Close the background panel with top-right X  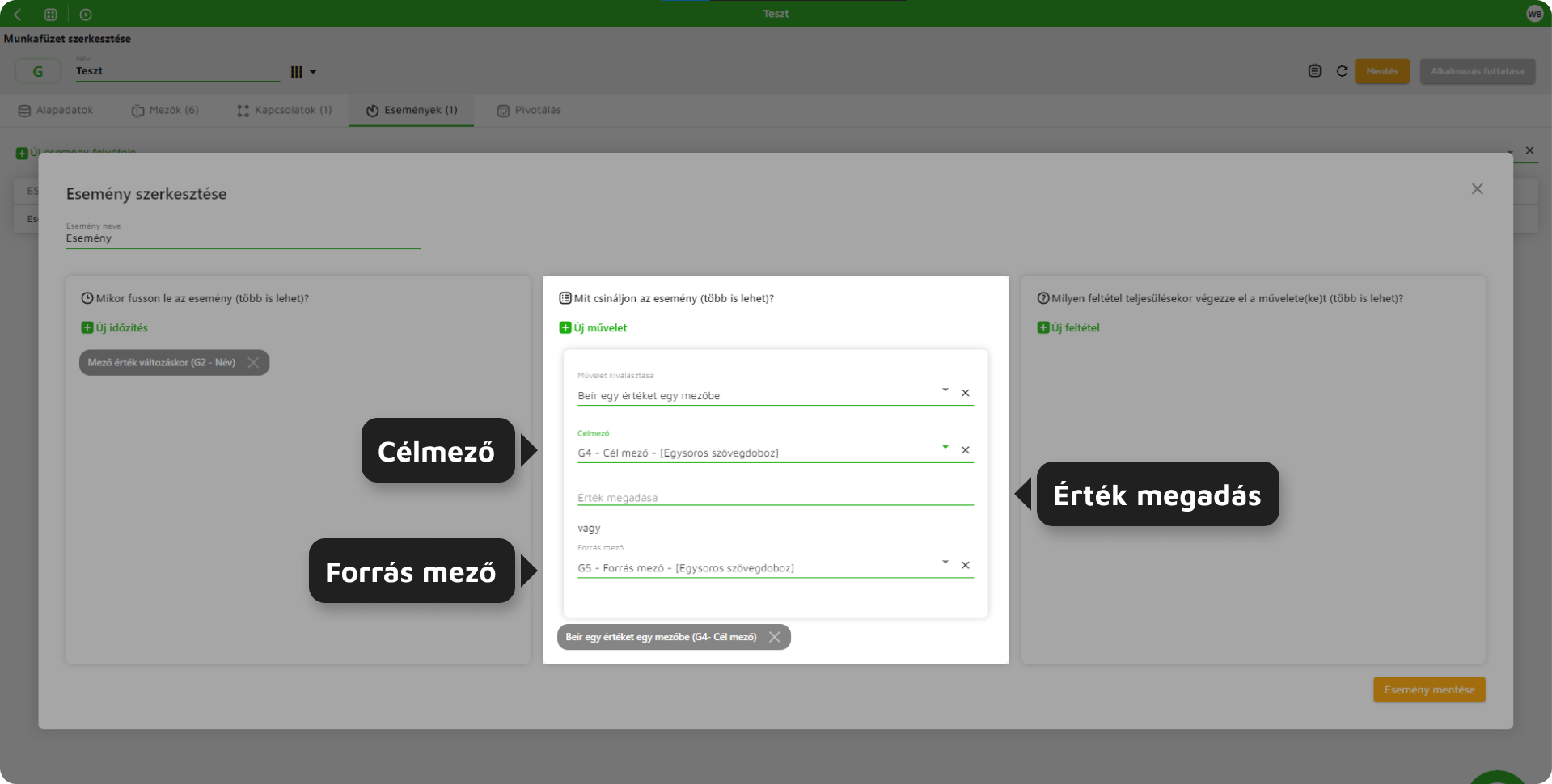[x=1529, y=150]
